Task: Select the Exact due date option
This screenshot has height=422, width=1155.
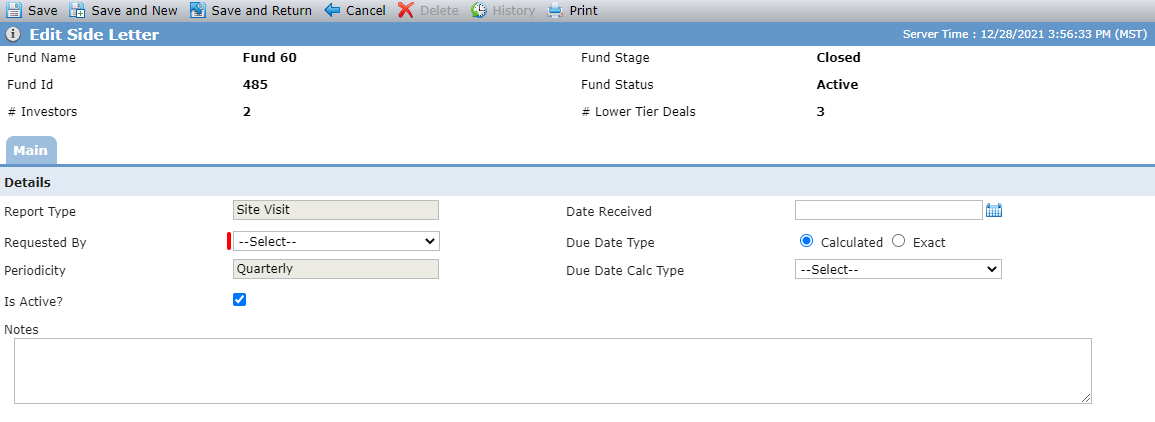Action: pyautogui.click(x=898, y=241)
